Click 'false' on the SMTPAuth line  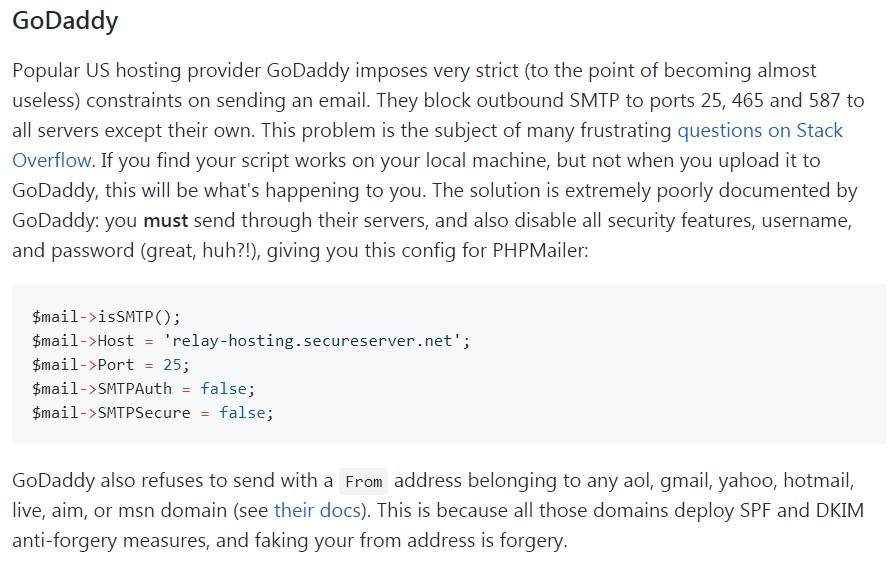223,389
